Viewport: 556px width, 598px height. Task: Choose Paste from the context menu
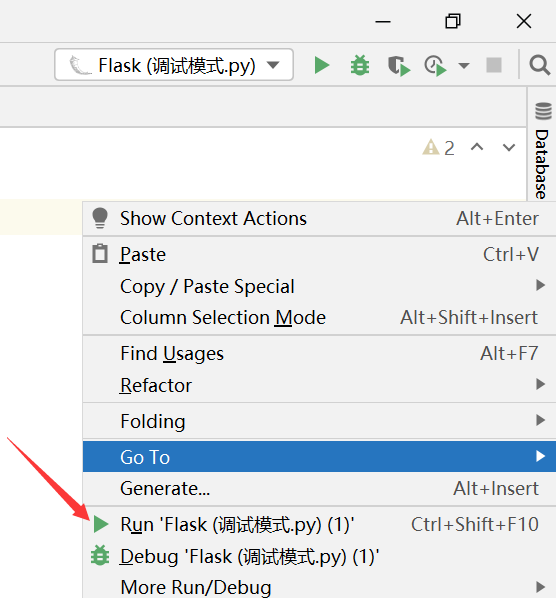pos(319,254)
